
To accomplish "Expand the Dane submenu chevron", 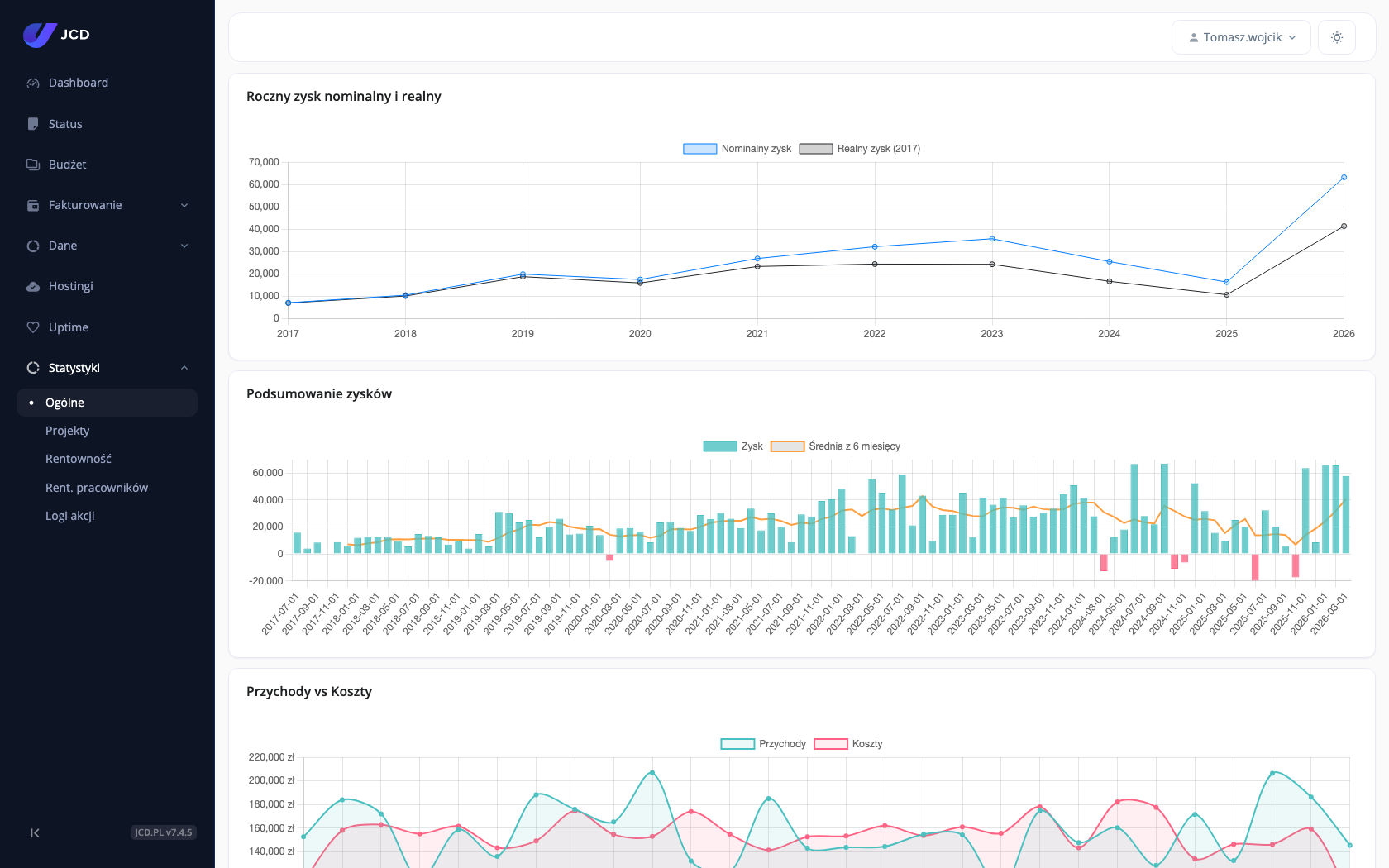I will pyautogui.click(x=184, y=246).
